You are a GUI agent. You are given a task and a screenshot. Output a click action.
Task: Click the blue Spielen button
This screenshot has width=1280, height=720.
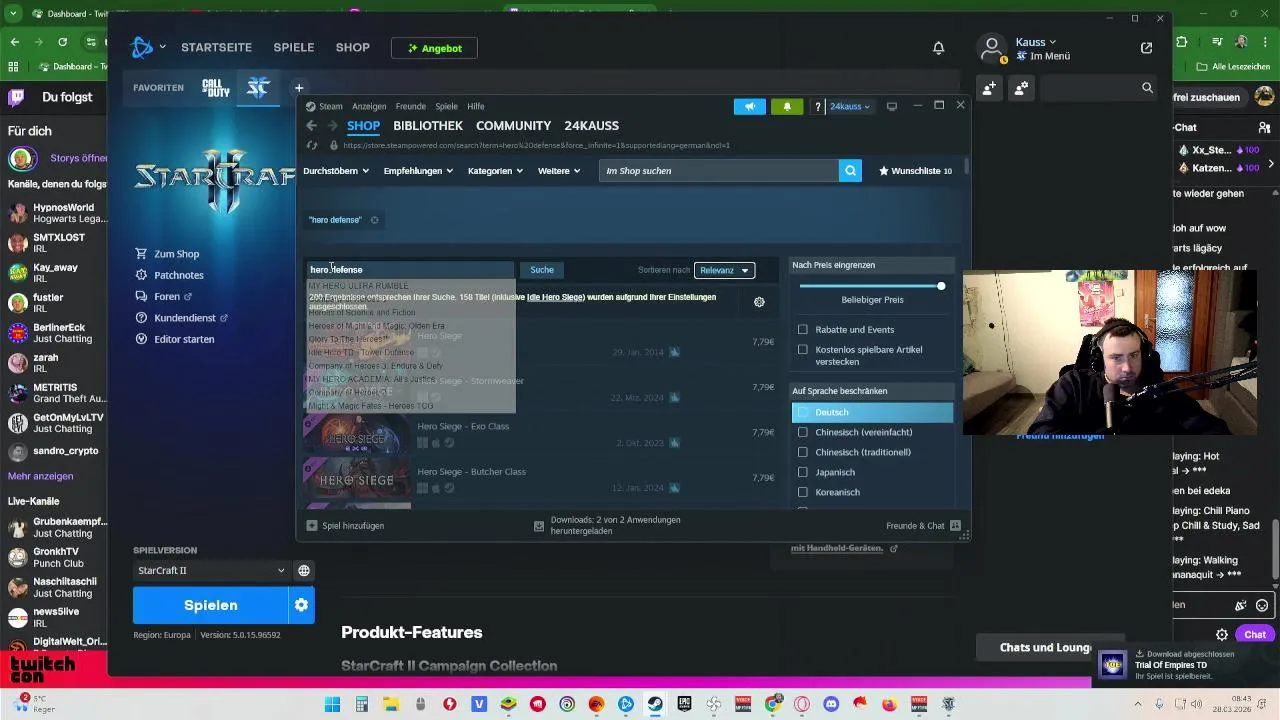point(211,605)
